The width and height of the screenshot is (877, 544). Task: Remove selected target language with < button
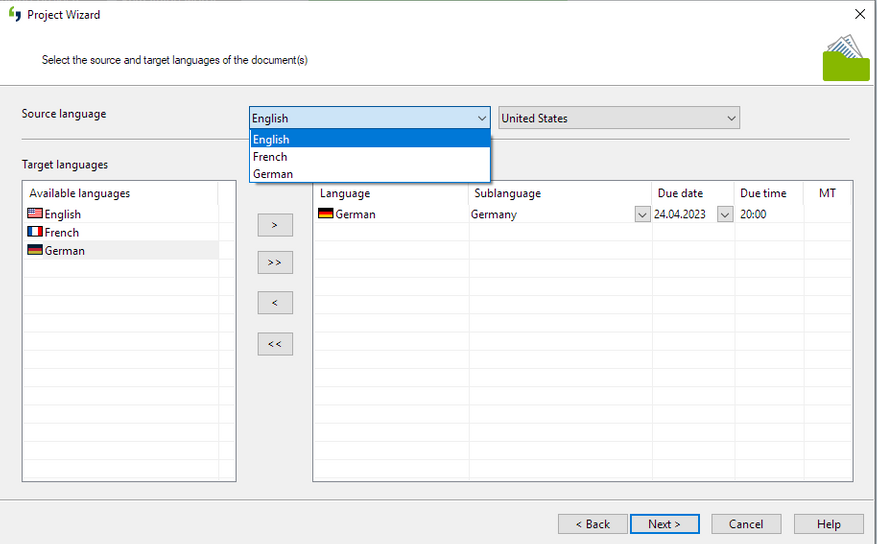tap(275, 302)
